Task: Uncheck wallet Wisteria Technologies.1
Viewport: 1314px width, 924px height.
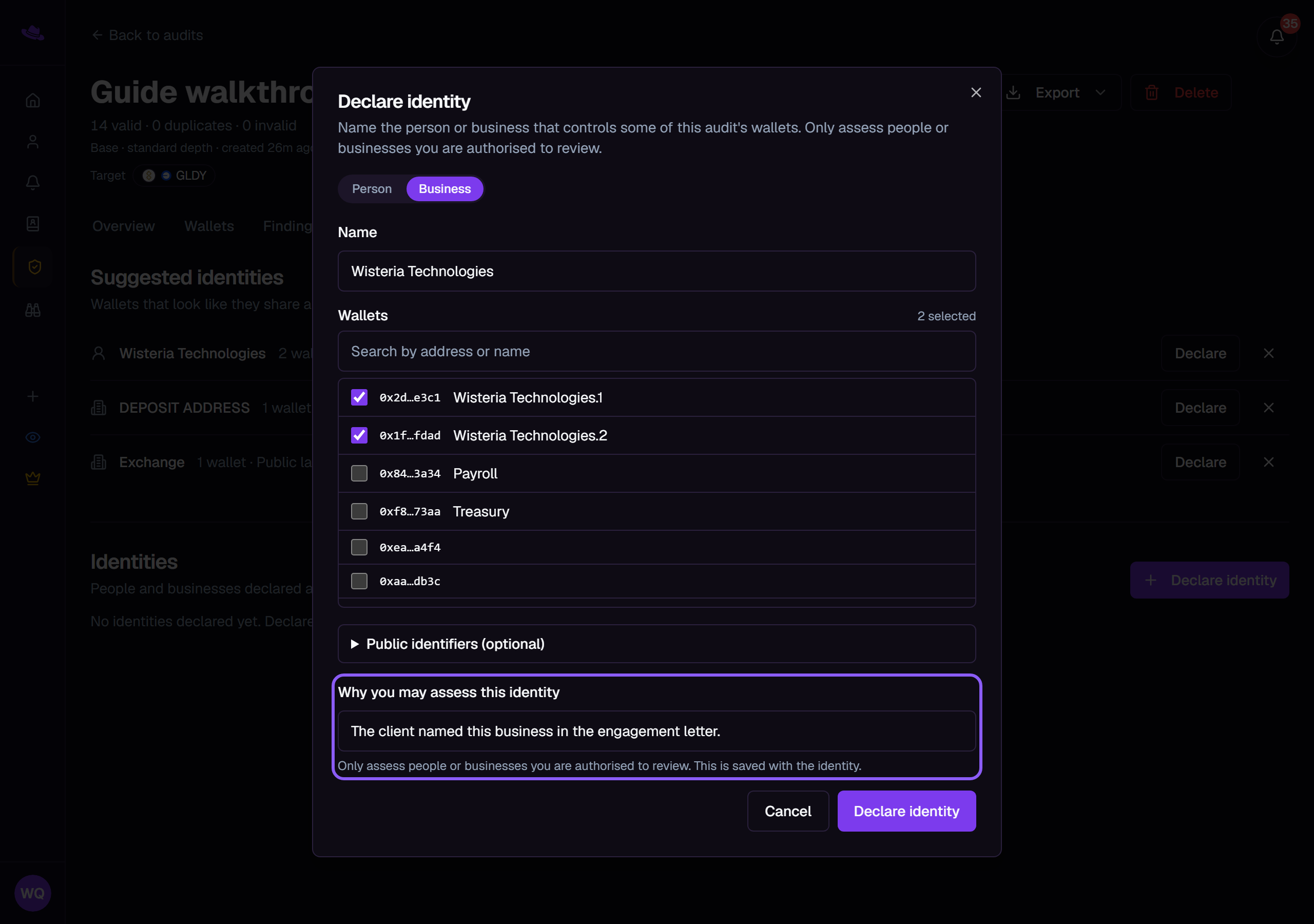Action: (359, 397)
